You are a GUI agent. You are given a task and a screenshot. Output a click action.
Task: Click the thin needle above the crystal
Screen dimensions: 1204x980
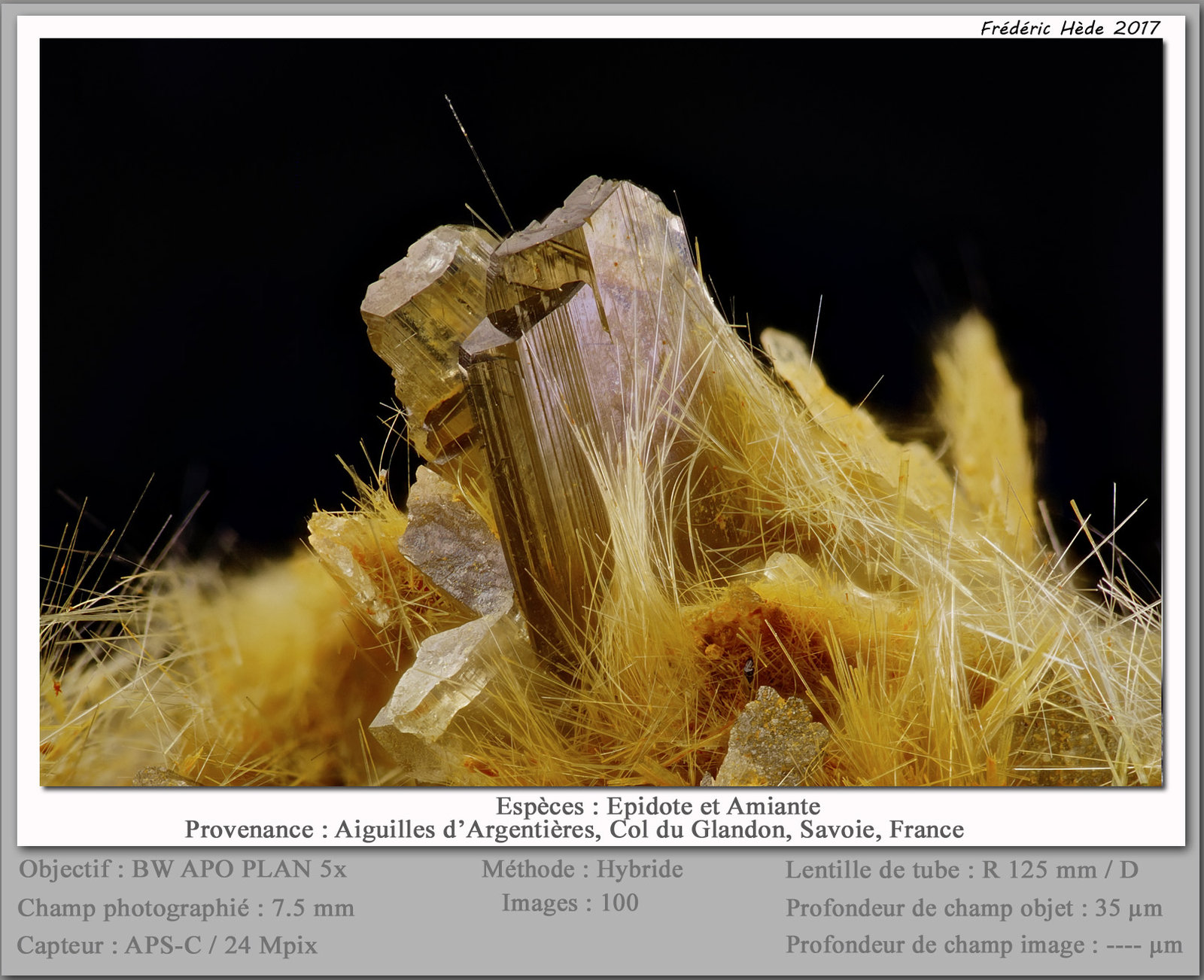(479, 163)
